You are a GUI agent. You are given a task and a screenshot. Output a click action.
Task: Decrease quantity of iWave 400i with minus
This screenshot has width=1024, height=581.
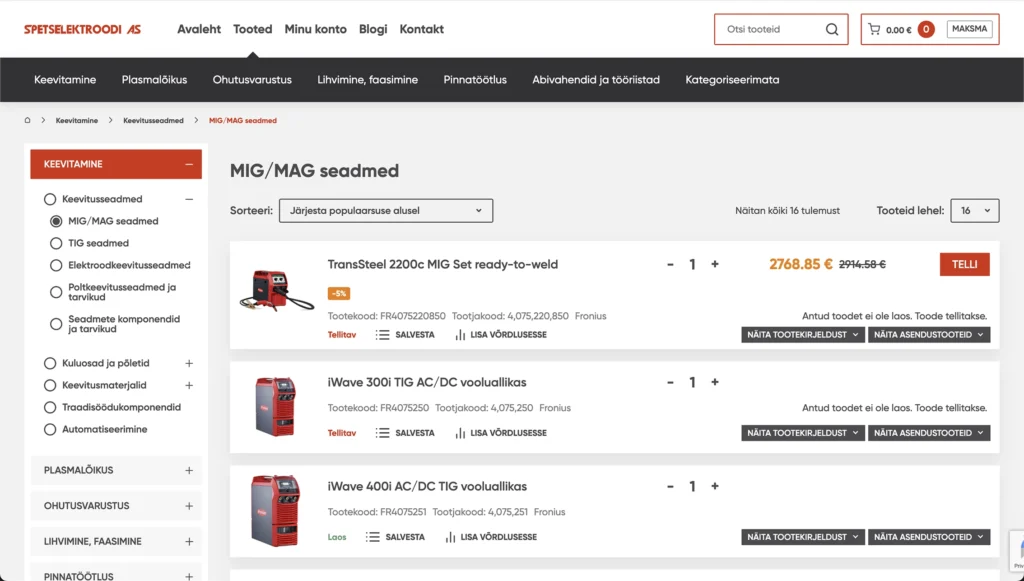coord(670,487)
